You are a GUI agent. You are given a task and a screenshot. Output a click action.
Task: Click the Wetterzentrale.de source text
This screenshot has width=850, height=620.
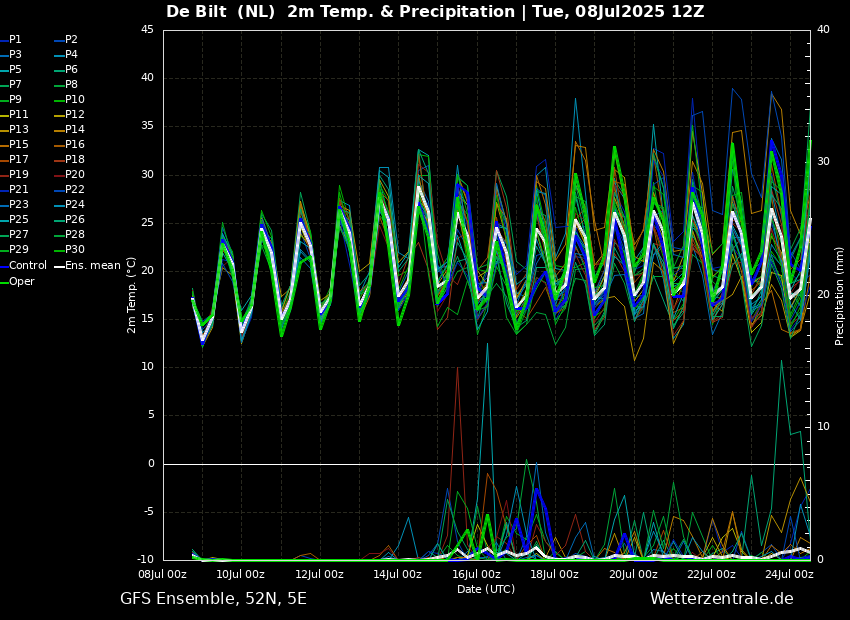(721, 599)
